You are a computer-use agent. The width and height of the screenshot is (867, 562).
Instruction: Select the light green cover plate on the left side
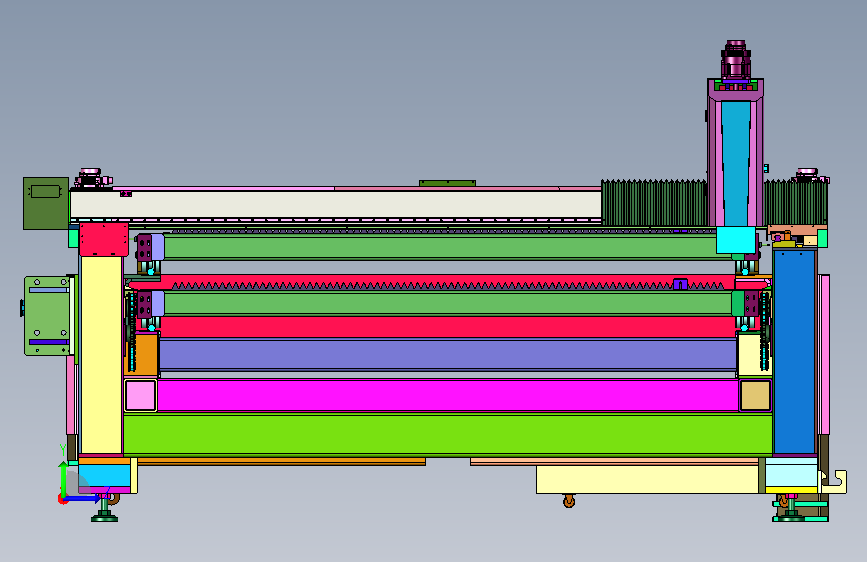[x=48, y=316]
